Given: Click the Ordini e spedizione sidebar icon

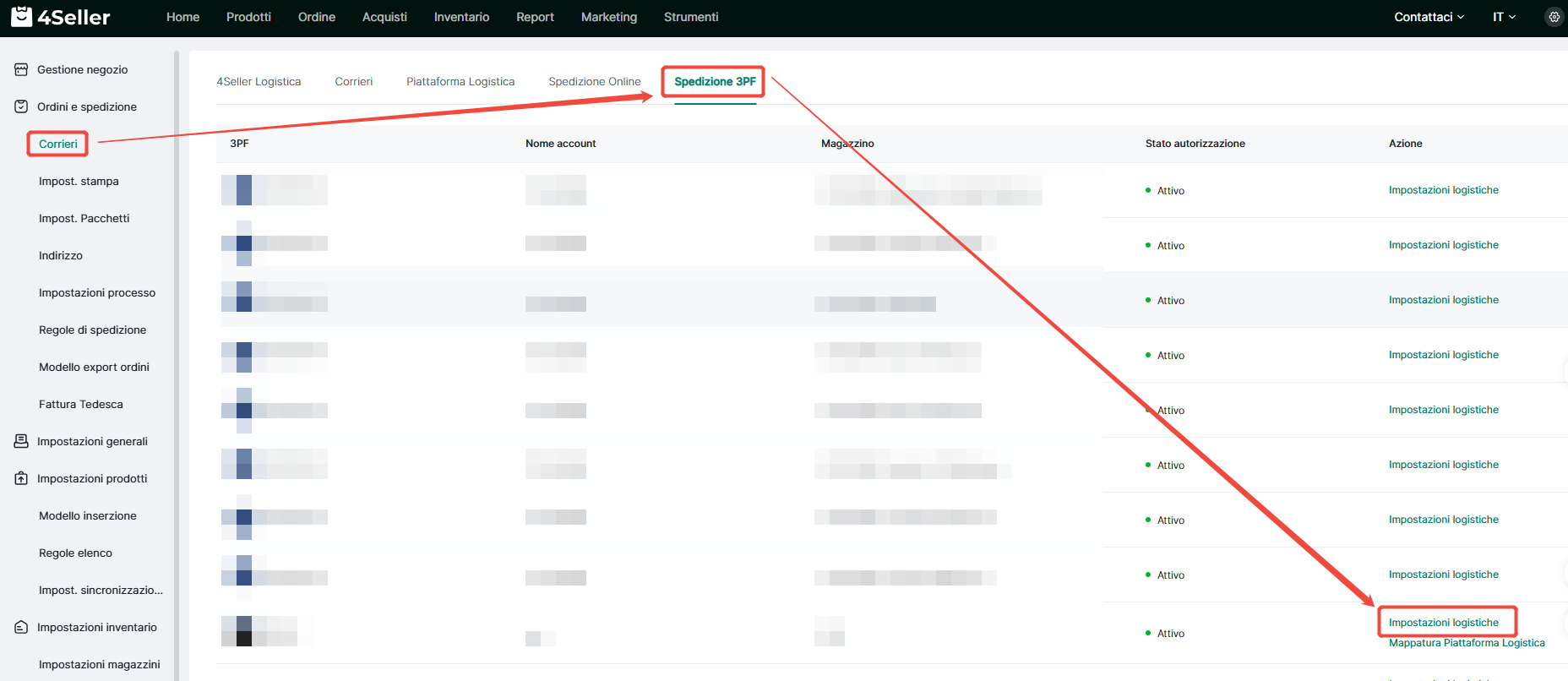Looking at the screenshot, I should 21,106.
